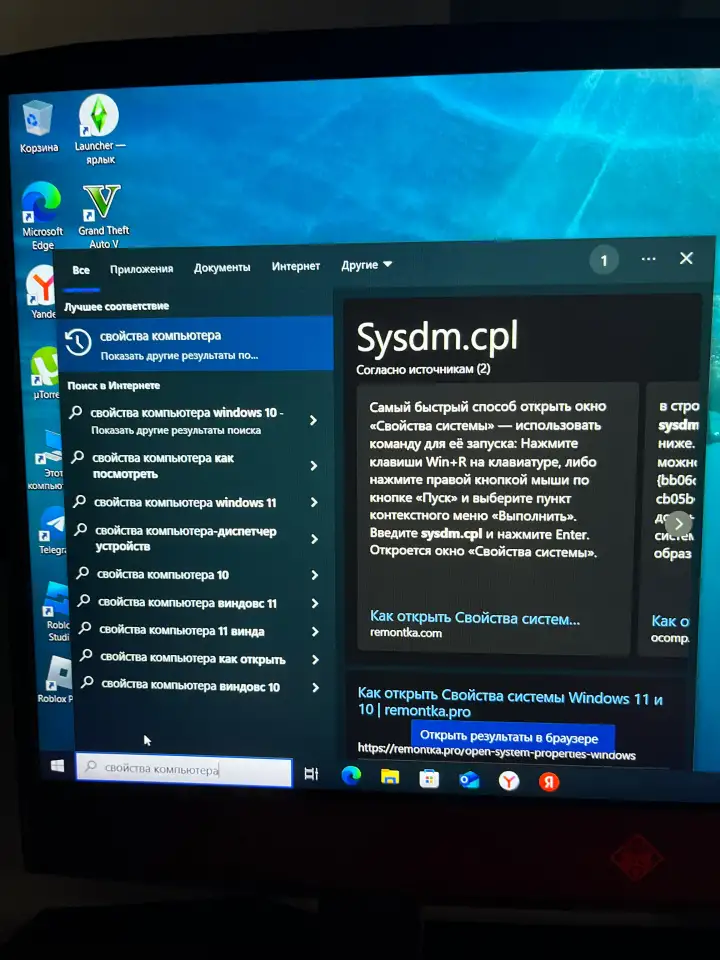Expand arrow for свойства компьютера windows 11
Image resolution: width=720 pixels, height=960 pixels.
click(x=314, y=503)
